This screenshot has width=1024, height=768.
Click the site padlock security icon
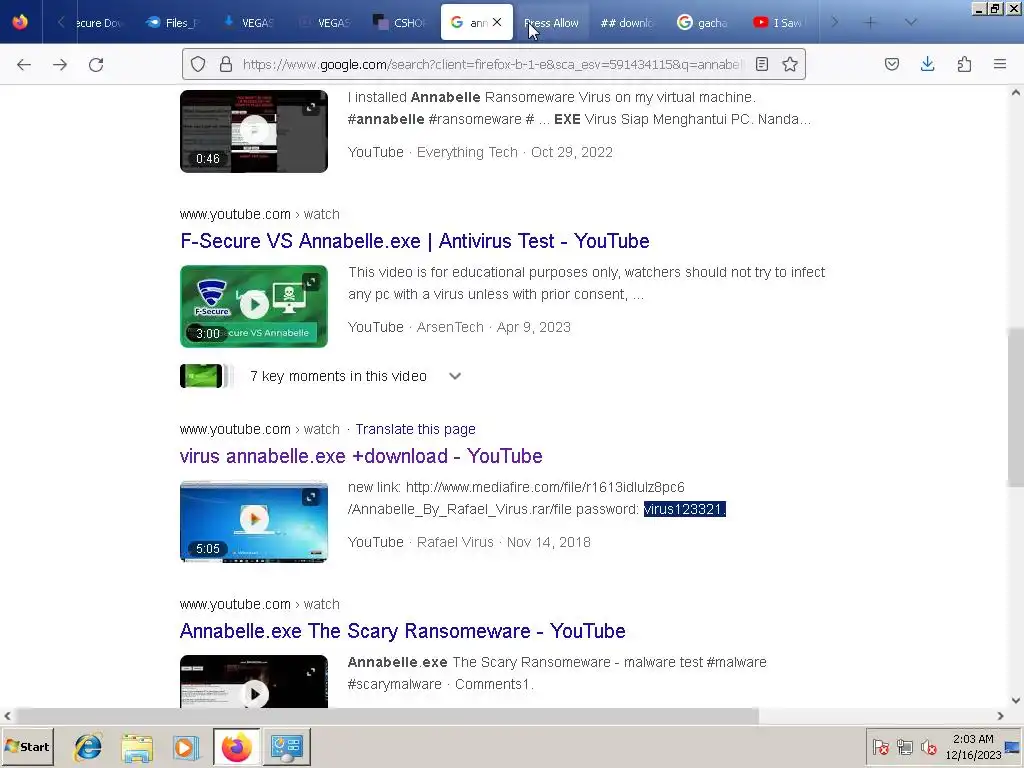(x=226, y=64)
